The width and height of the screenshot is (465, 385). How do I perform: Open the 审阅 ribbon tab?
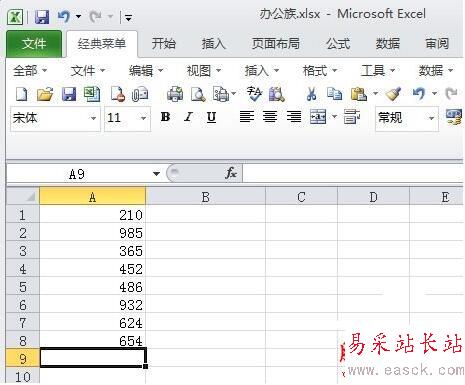point(437,44)
